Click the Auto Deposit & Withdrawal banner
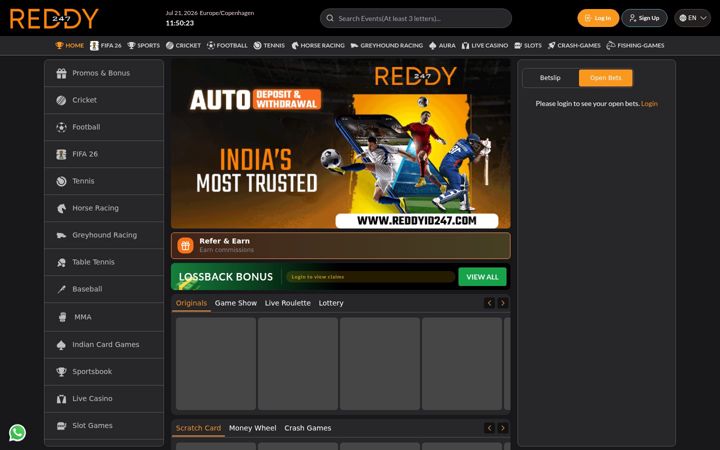This screenshot has width=720, height=450. tap(341, 144)
